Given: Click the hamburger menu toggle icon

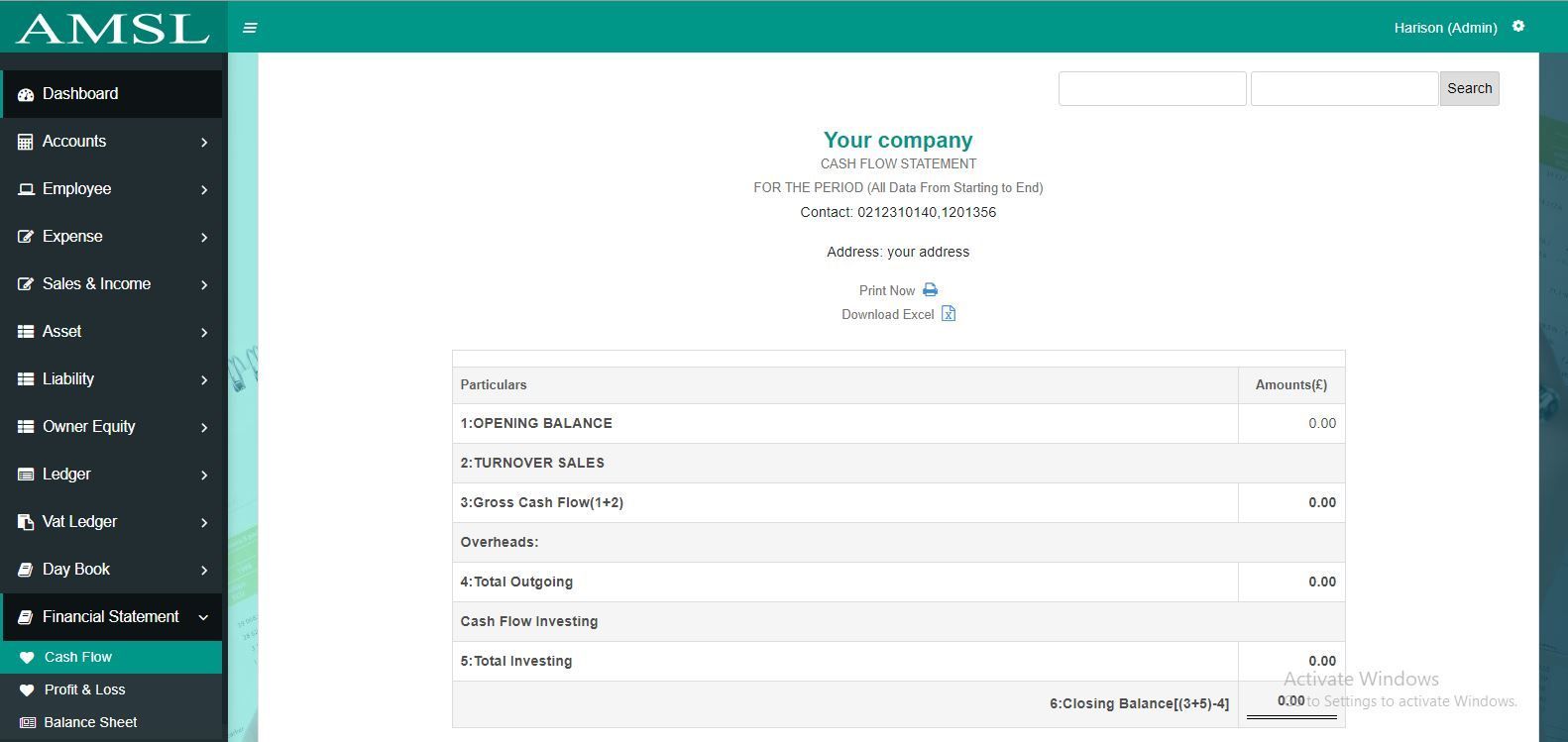Looking at the screenshot, I should (250, 28).
